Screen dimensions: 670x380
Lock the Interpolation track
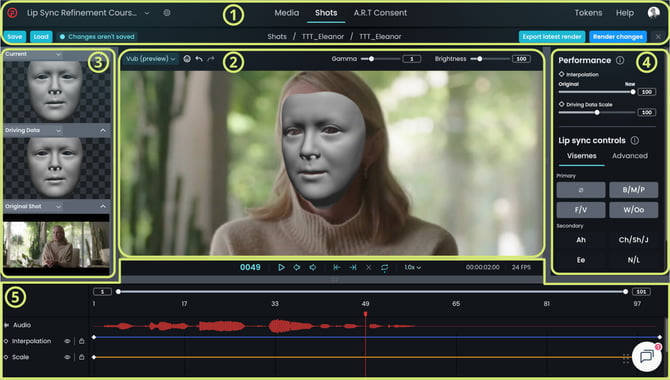pyautogui.click(x=82, y=341)
